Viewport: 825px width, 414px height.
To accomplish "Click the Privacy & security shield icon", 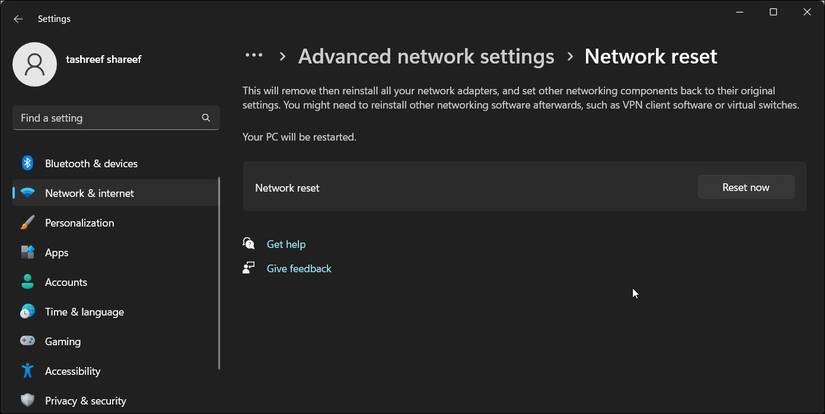I will [x=28, y=400].
